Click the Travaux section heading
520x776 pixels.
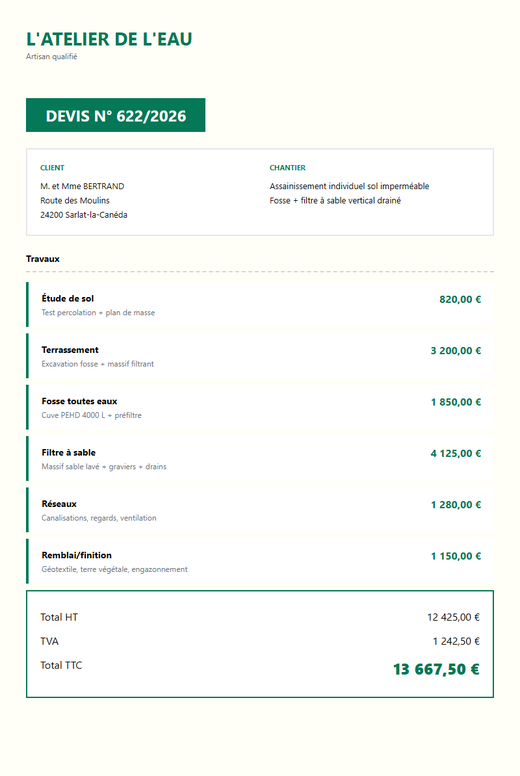[x=43, y=259]
